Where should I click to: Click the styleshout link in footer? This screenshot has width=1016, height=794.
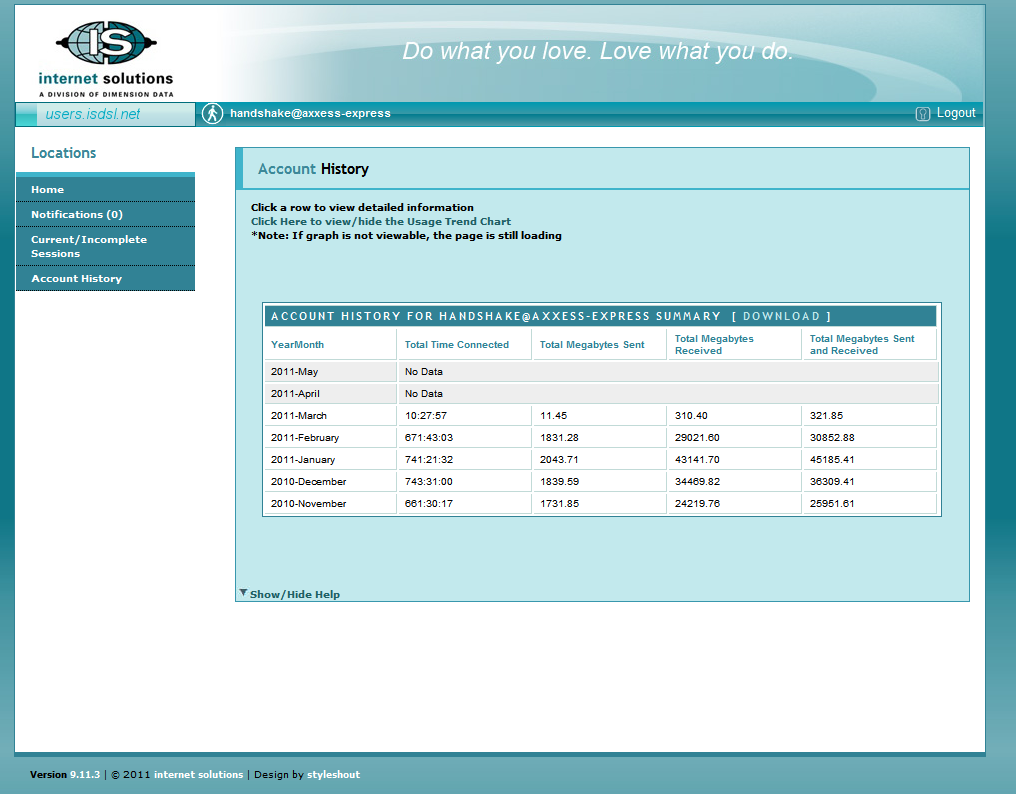333,775
